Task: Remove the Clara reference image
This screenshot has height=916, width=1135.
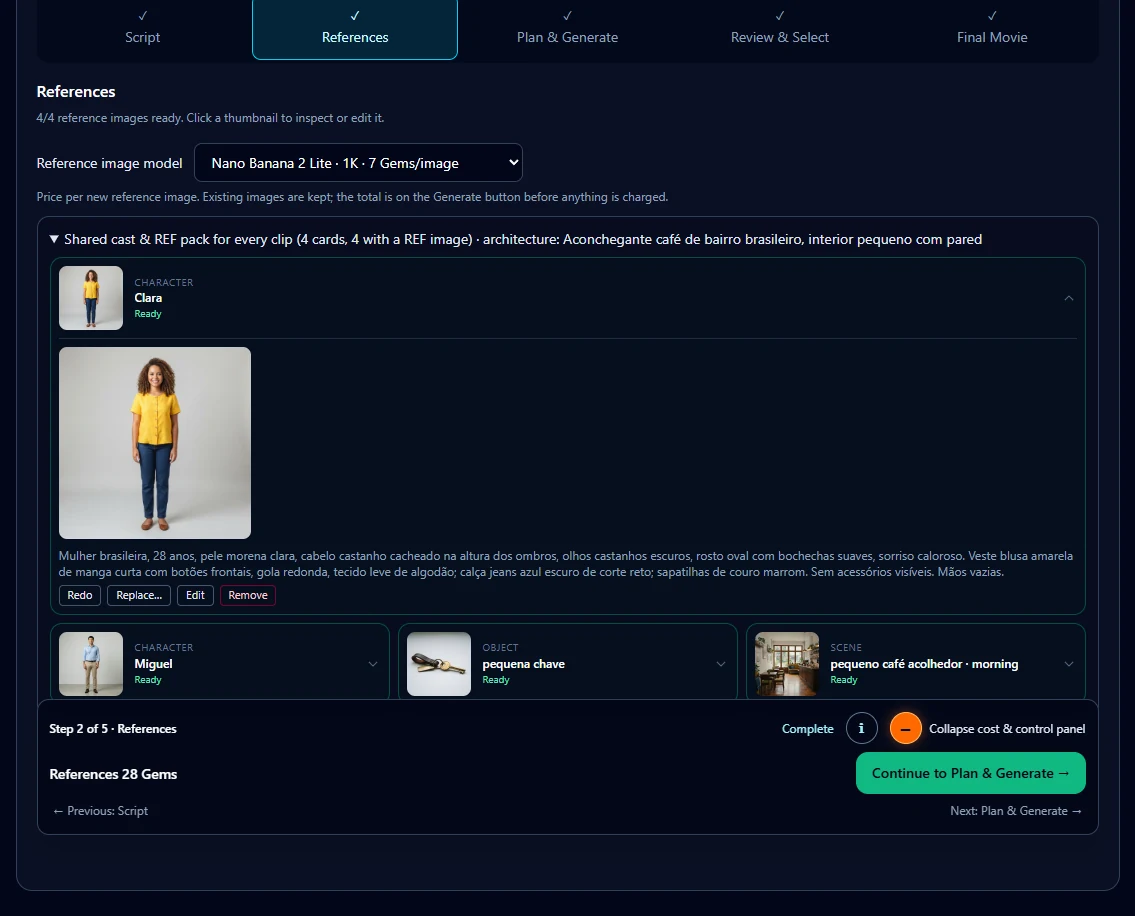Action: (248, 595)
